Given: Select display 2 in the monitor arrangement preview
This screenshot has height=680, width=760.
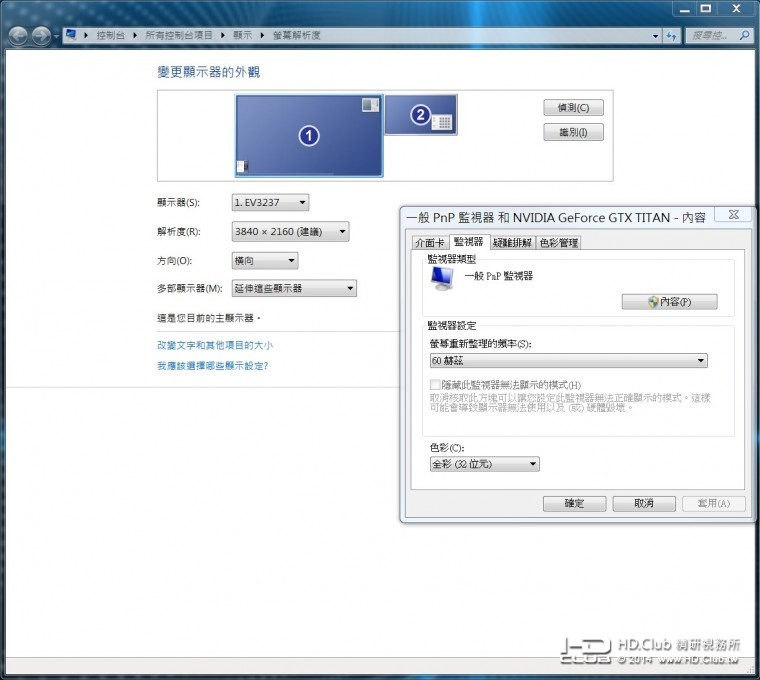Looking at the screenshot, I should point(421,115).
